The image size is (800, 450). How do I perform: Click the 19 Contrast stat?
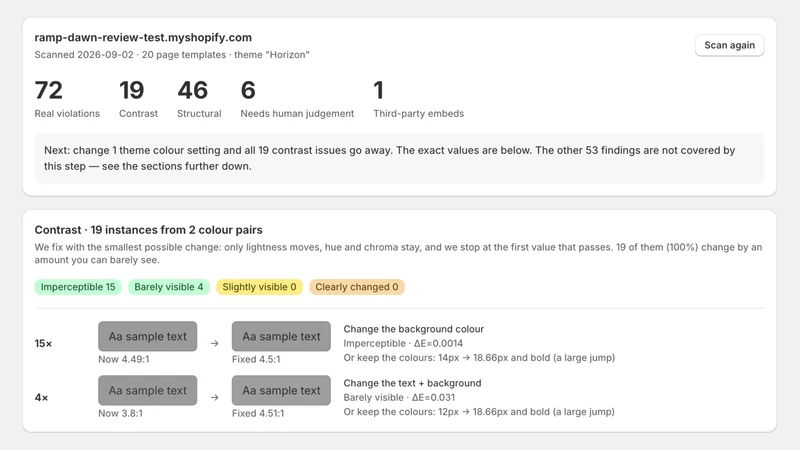click(x=138, y=99)
